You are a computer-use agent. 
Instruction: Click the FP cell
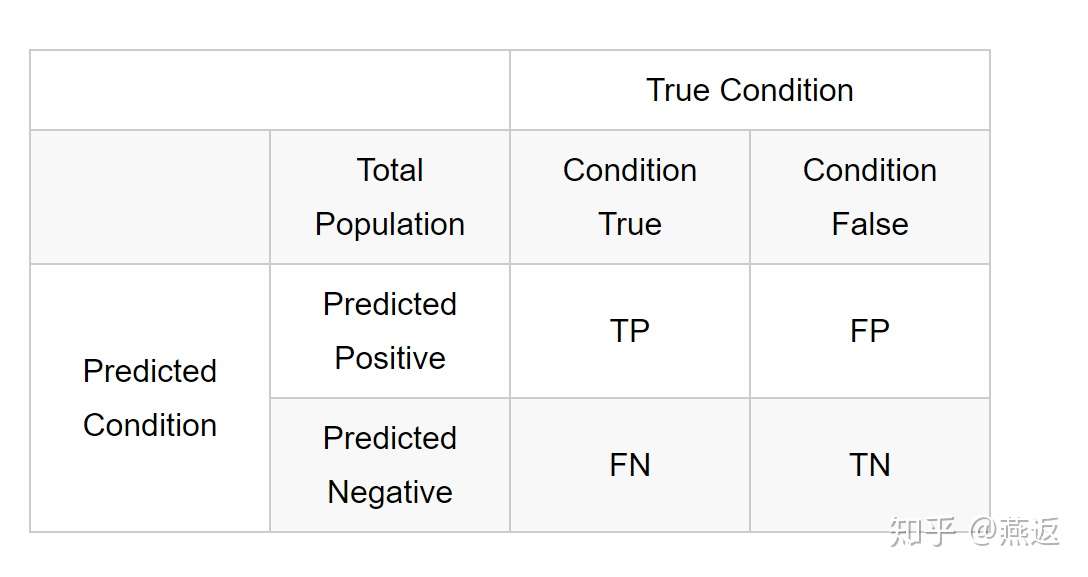[x=870, y=331]
